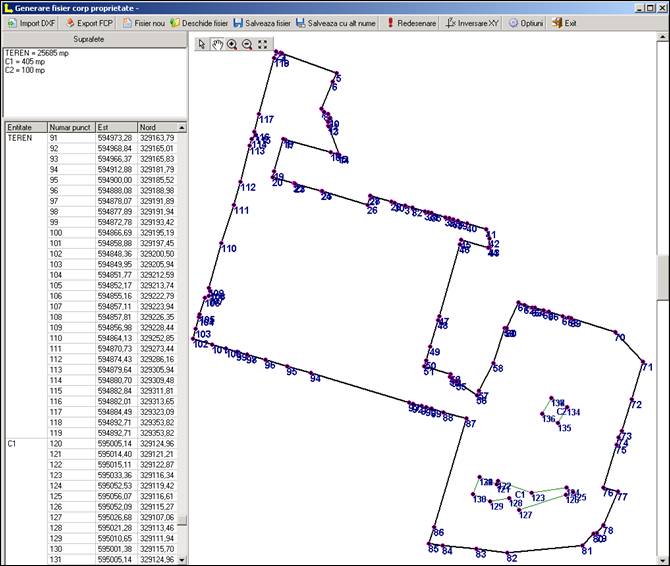
Task: Click point label 87 on the drawing
Action: [470, 424]
